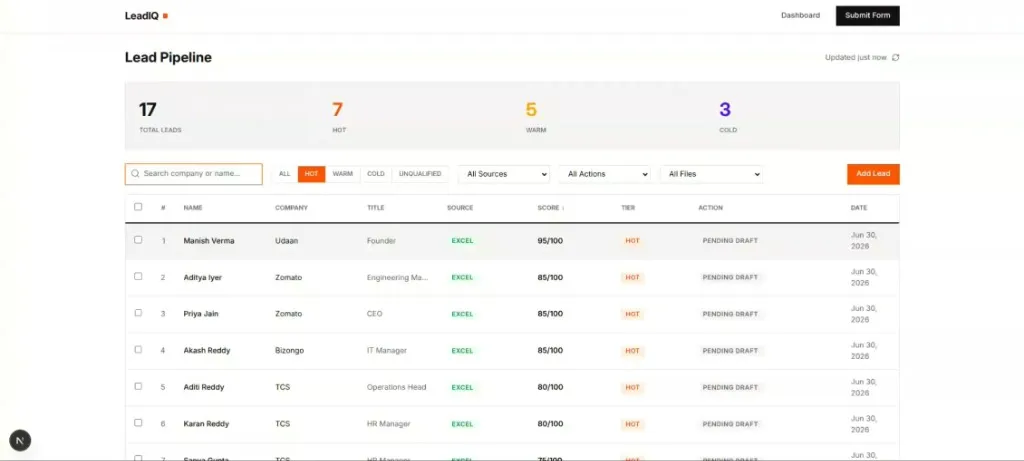This screenshot has width=1024, height=461.
Task: Click the 7 HOT leads stat
Action: [x=339, y=116]
